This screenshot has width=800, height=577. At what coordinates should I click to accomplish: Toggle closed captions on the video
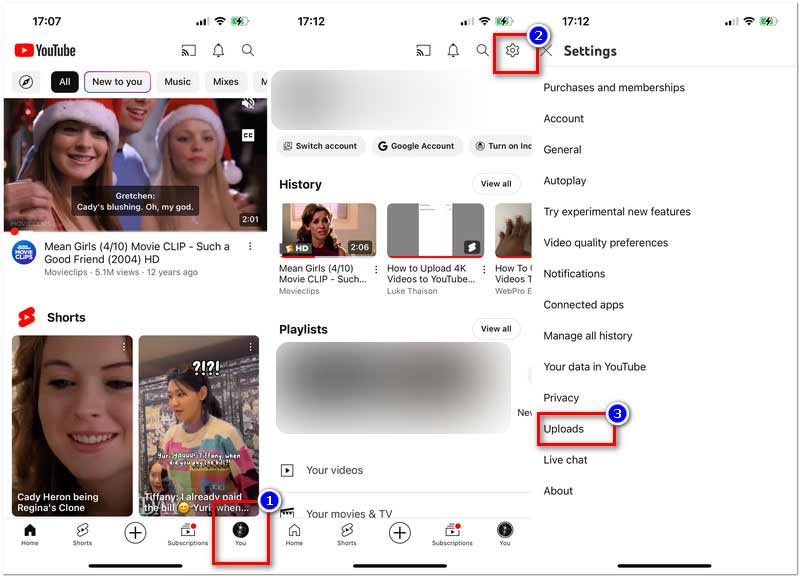[x=248, y=136]
